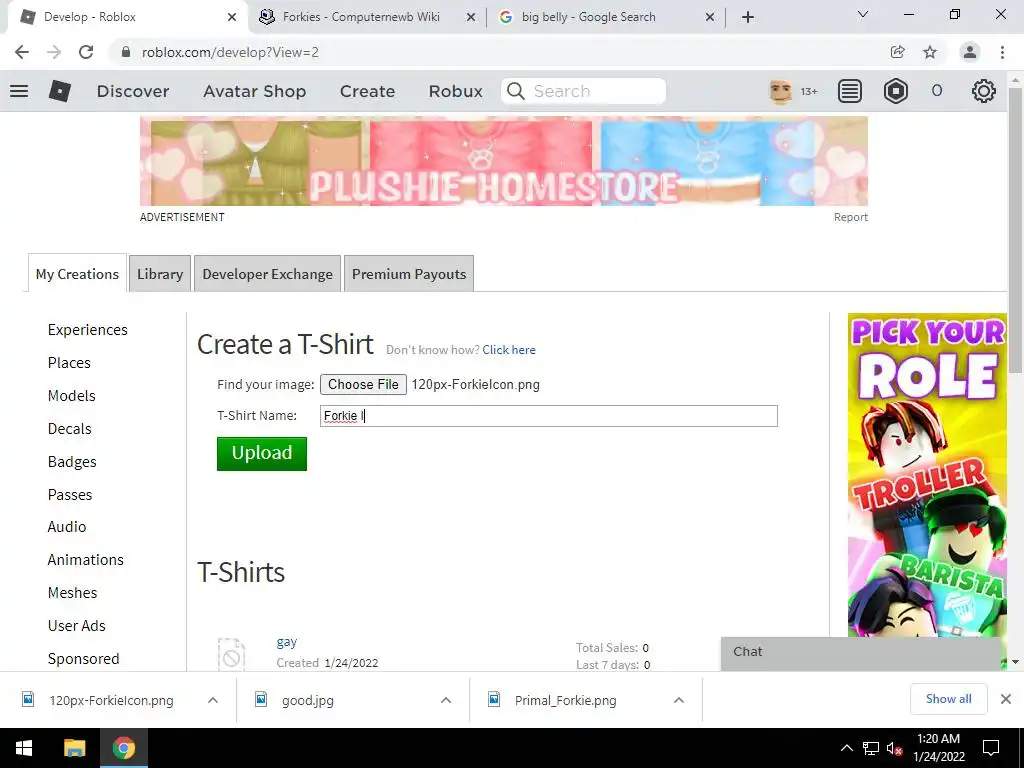Select Passes in the sidebar
This screenshot has width=1024, height=768.
(x=70, y=494)
